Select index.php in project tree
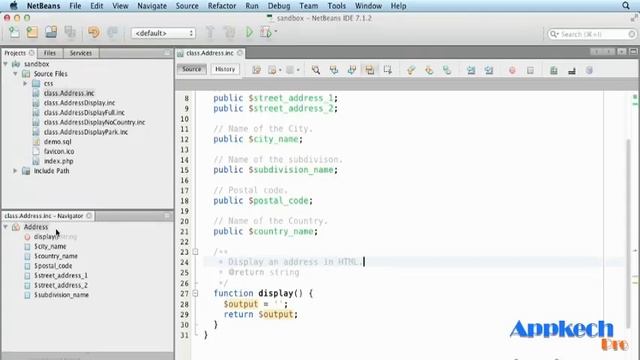 pos(59,161)
